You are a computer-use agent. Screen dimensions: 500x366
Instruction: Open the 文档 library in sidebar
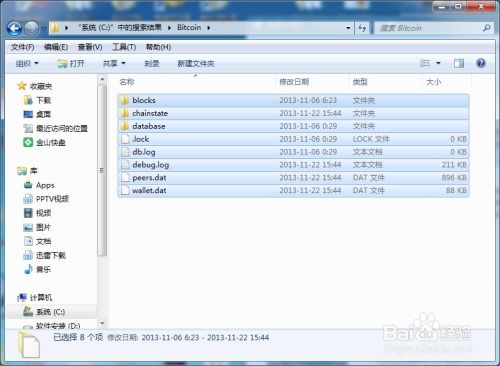click(38, 241)
